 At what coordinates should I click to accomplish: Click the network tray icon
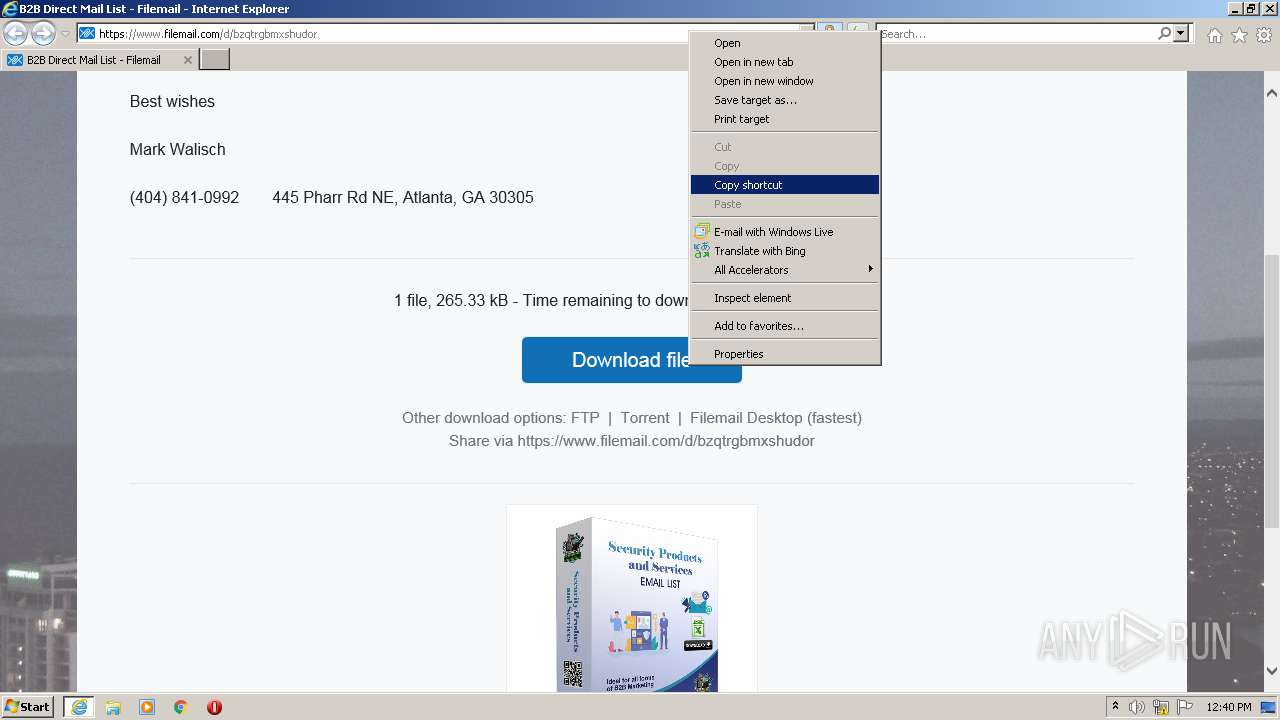tap(1161, 707)
